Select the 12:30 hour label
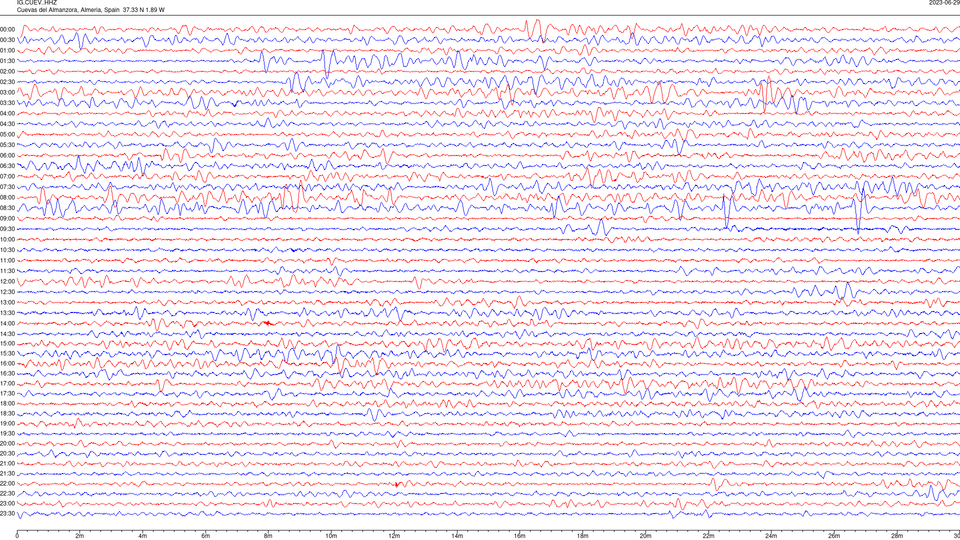960x540 pixels. point(7,291)
